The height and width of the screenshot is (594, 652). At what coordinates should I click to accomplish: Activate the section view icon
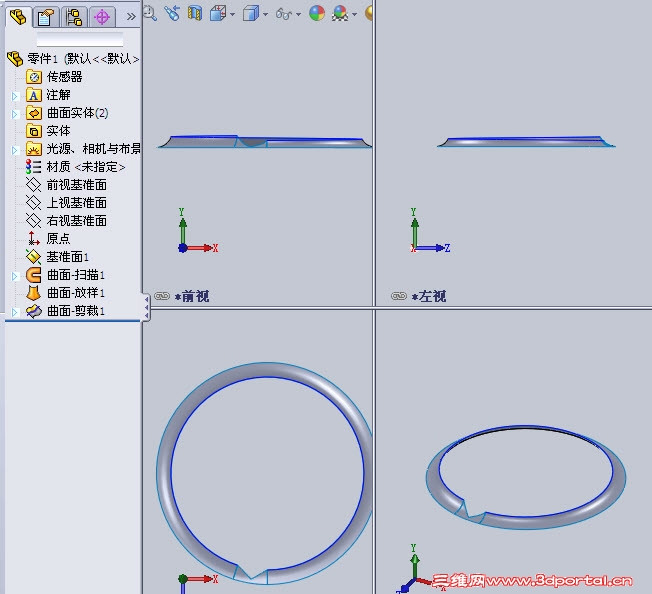[x=195, y=13]
